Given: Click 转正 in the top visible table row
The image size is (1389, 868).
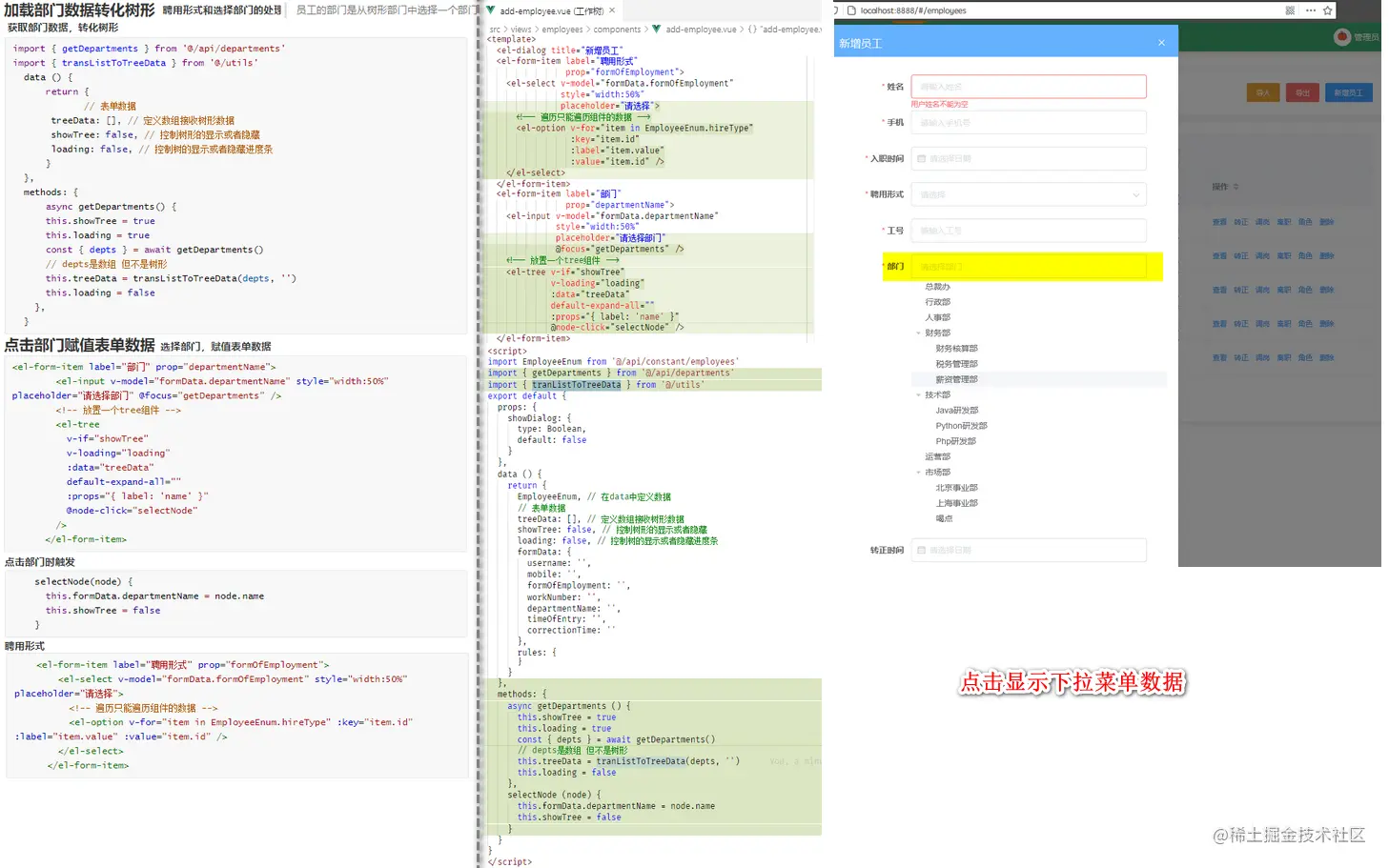Looking at the screenshot, I should pyautogui.click(x=1241, y=222).
